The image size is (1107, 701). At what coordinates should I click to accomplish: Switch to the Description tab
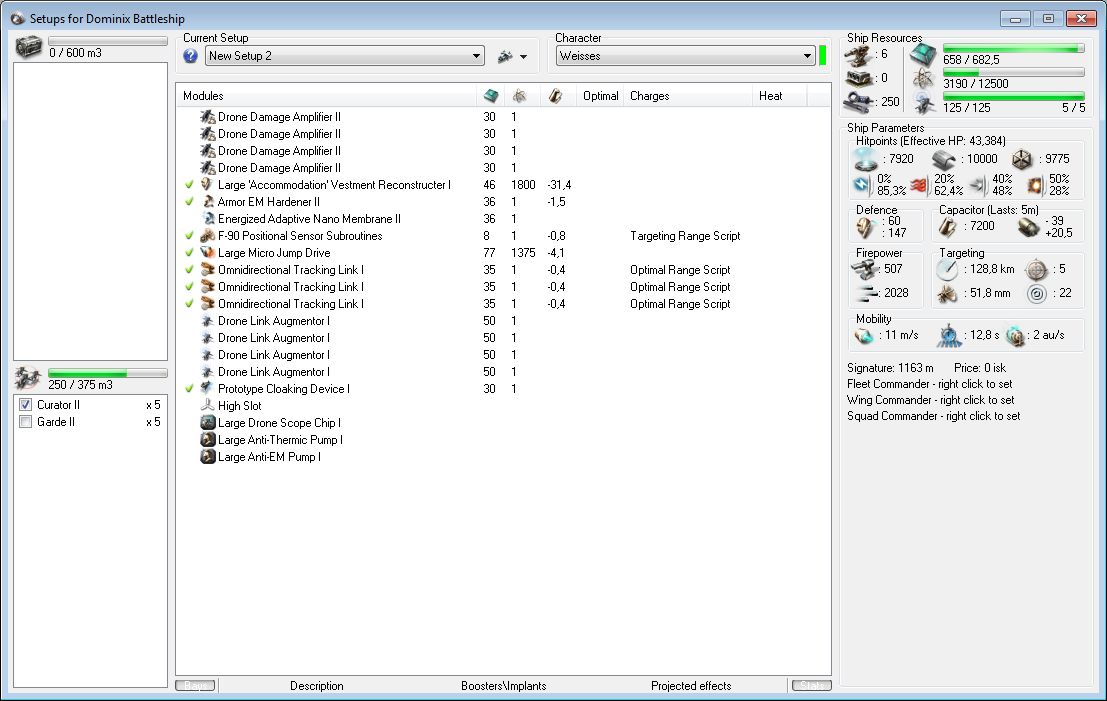point(317,685)
